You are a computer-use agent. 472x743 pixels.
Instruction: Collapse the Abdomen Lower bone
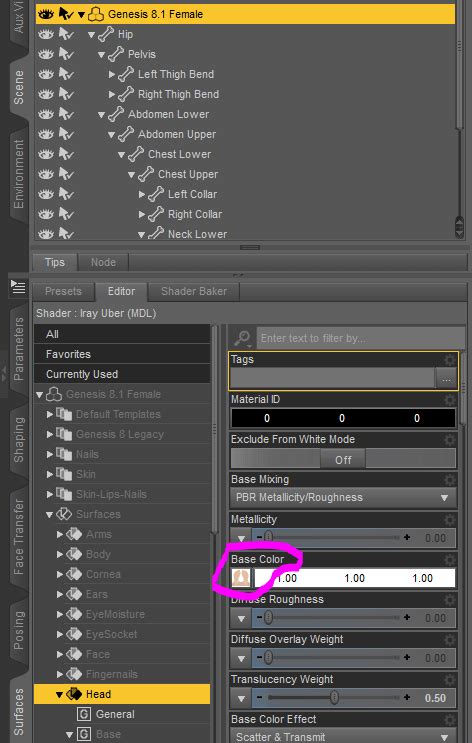click(x=101, y=115)
